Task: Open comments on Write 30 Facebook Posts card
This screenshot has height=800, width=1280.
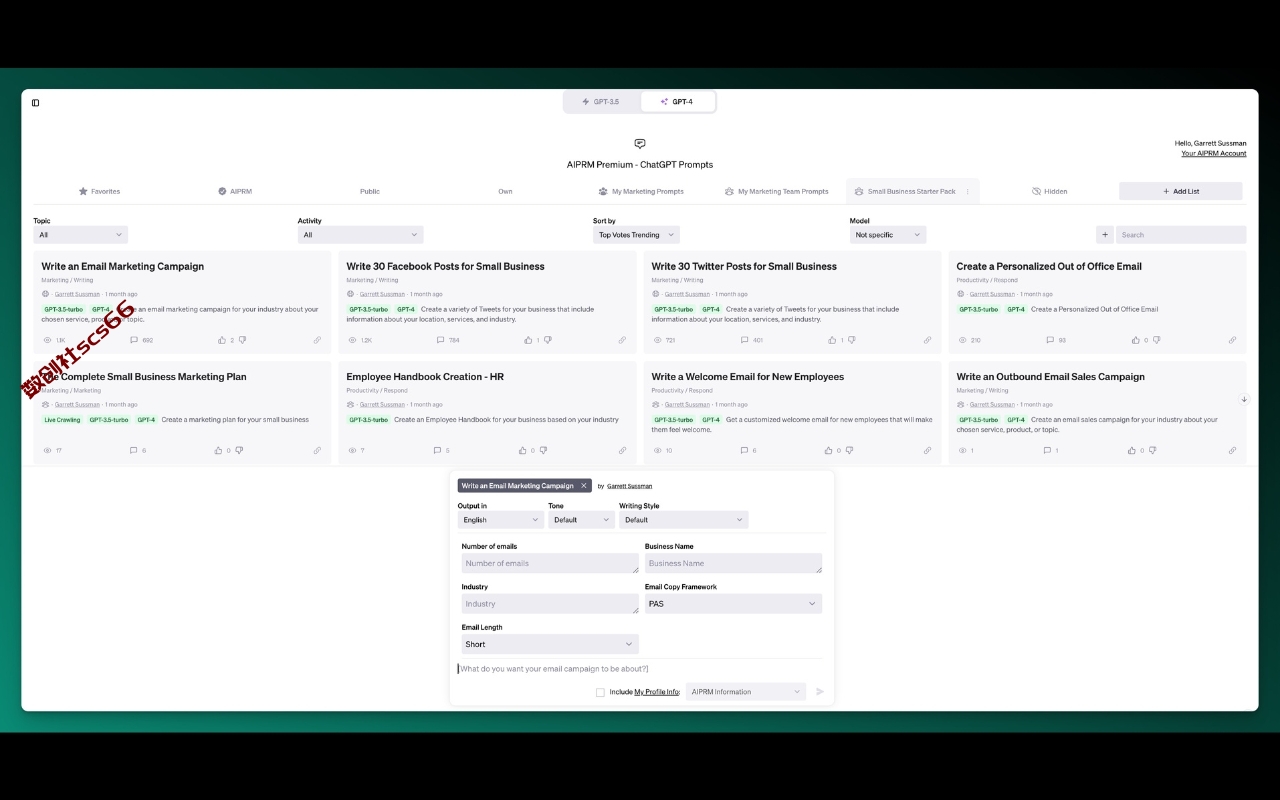Action: (440, 340)
